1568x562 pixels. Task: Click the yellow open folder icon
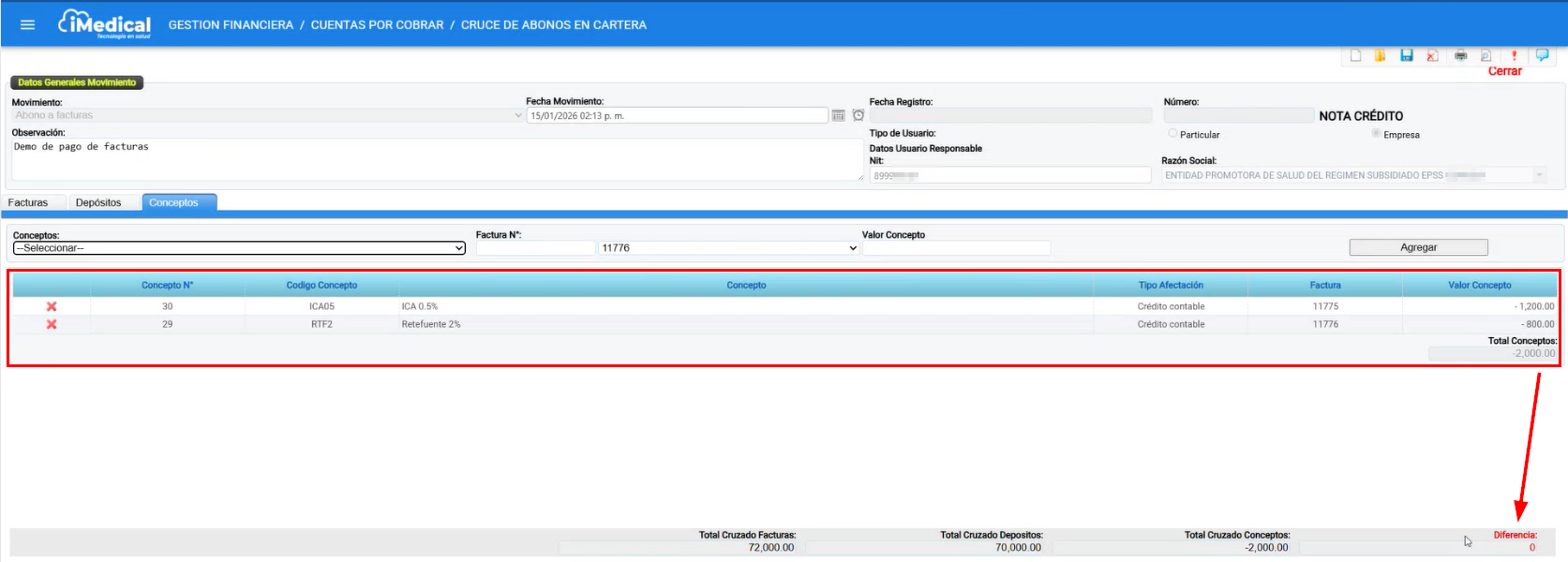click(1381, 56)
